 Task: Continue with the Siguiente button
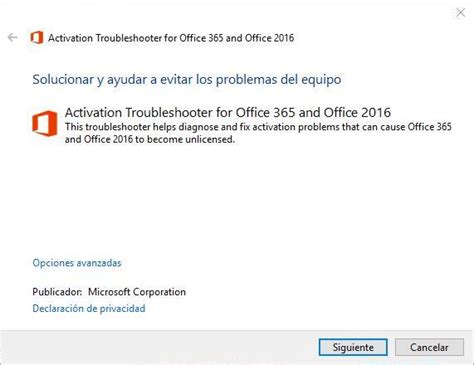[353, 347]
